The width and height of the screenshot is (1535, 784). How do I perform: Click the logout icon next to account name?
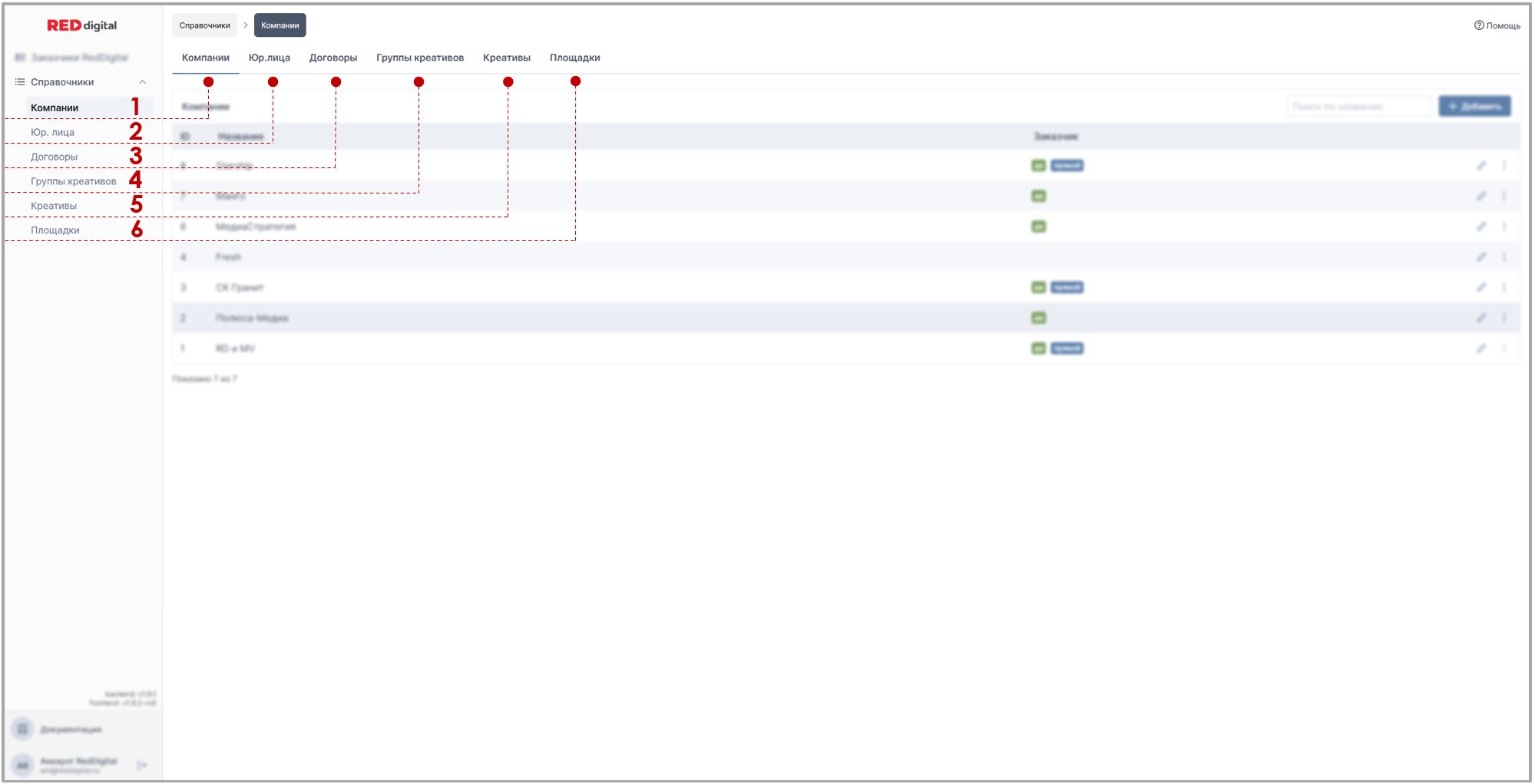coord(142,765)
